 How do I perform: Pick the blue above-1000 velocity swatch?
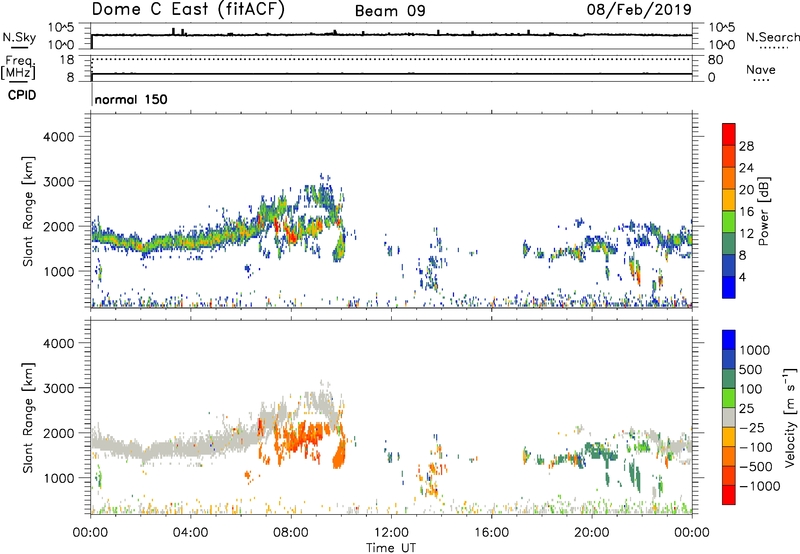pos(729,340)
